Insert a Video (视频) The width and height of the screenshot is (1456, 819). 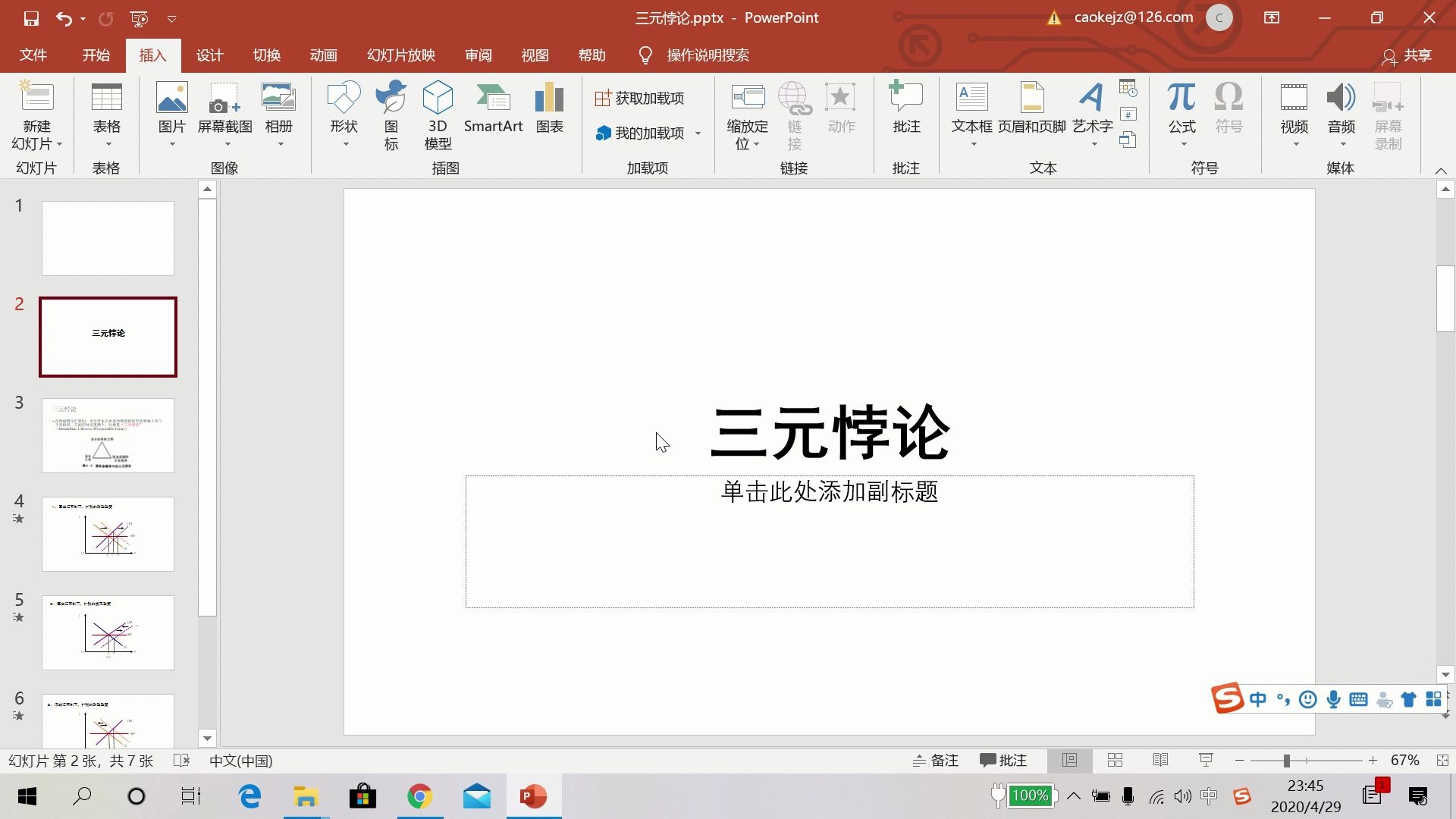point(1294,97)
